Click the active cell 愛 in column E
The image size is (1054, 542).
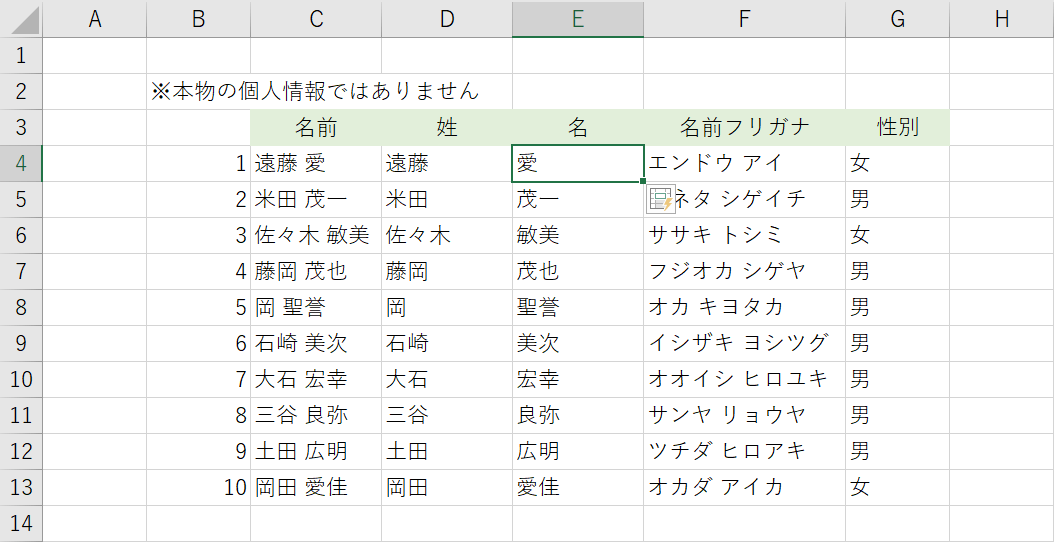point(577,163)
